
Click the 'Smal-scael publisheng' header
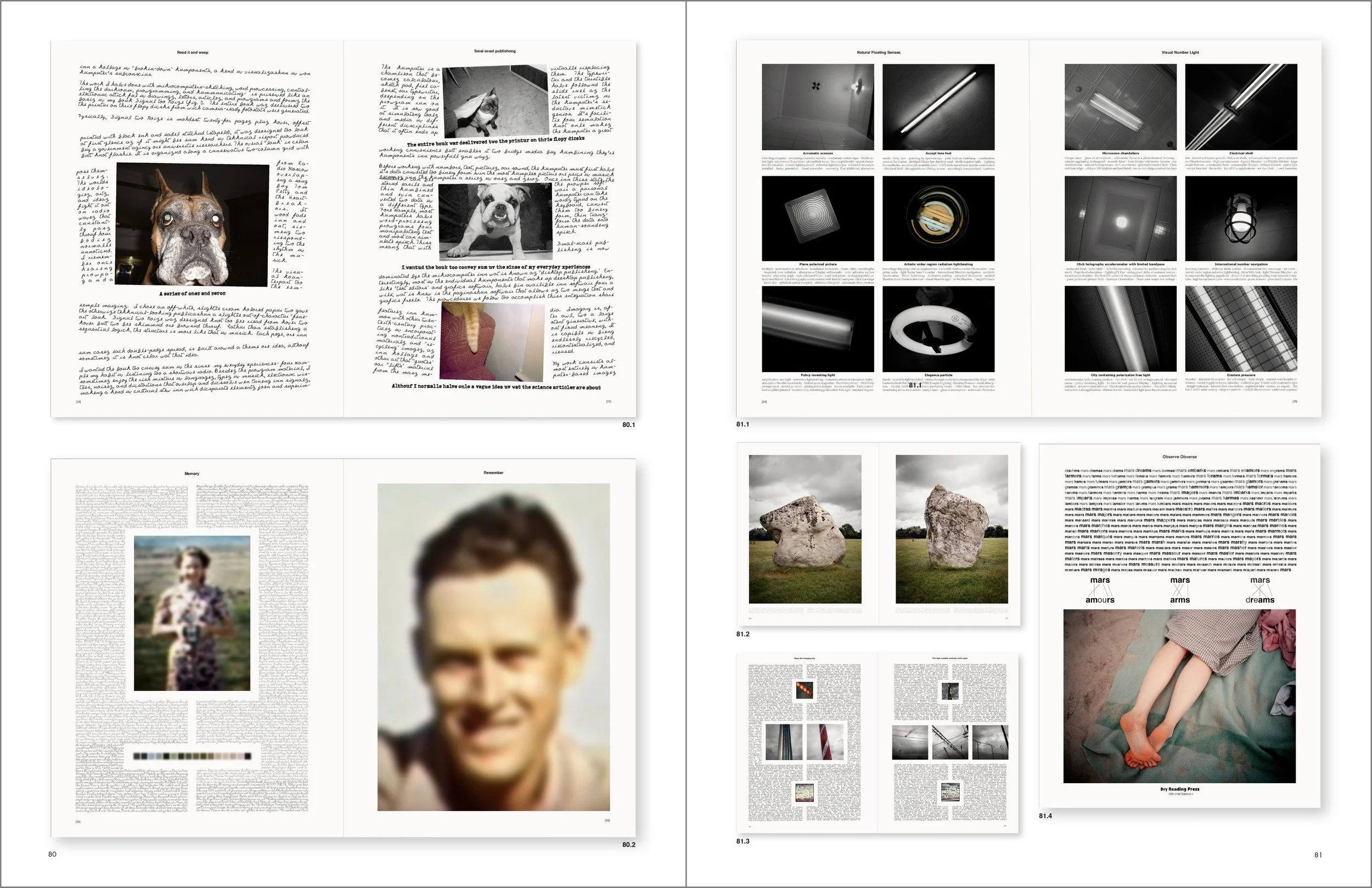494,52
